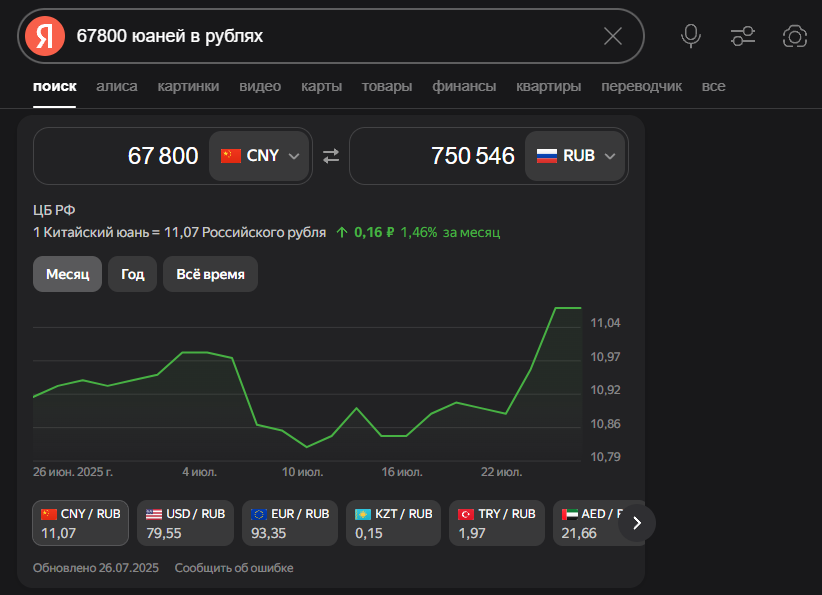Start voice search with microphone icon

tap(691, 37)
